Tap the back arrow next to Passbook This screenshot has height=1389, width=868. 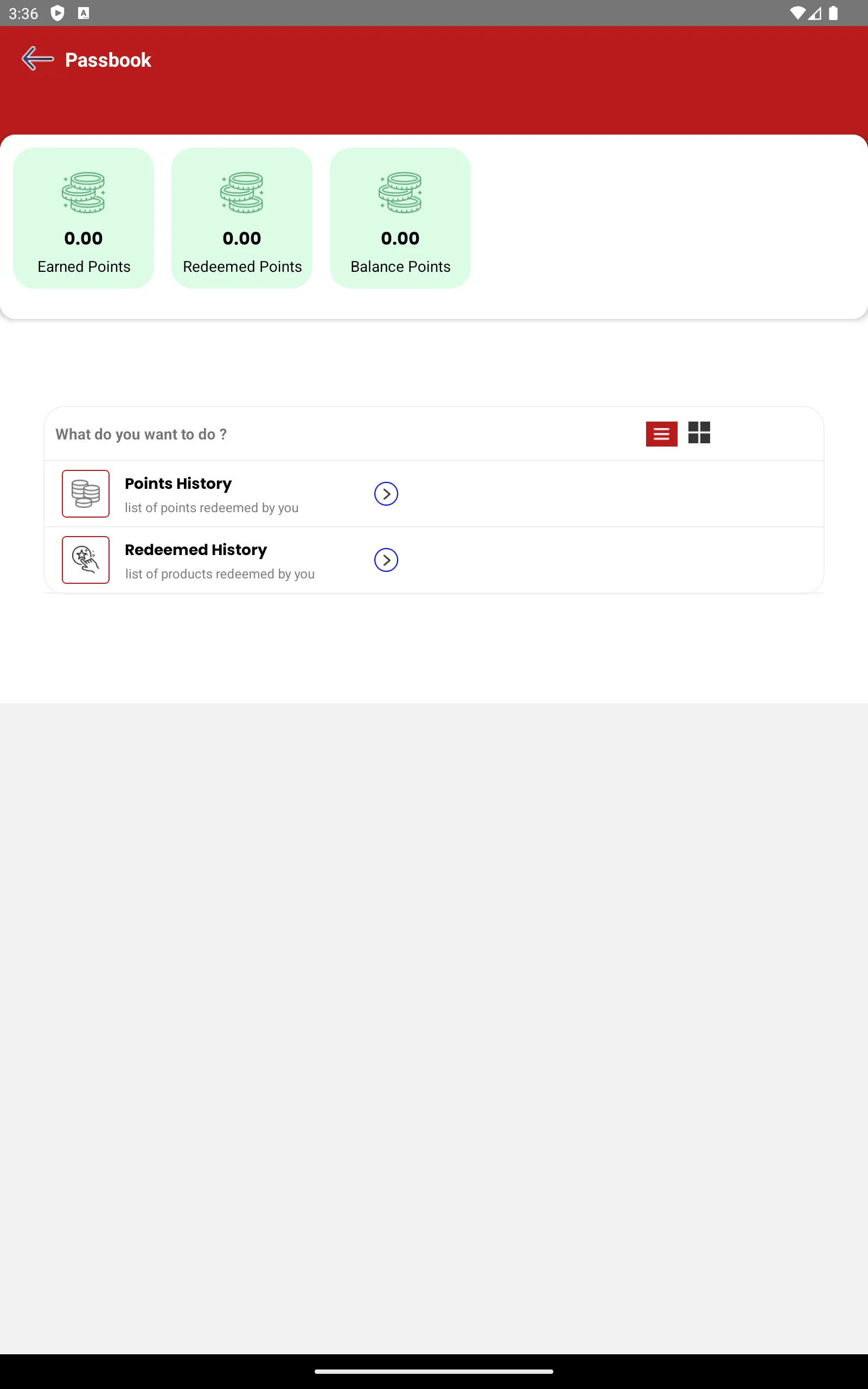point(37,59)
